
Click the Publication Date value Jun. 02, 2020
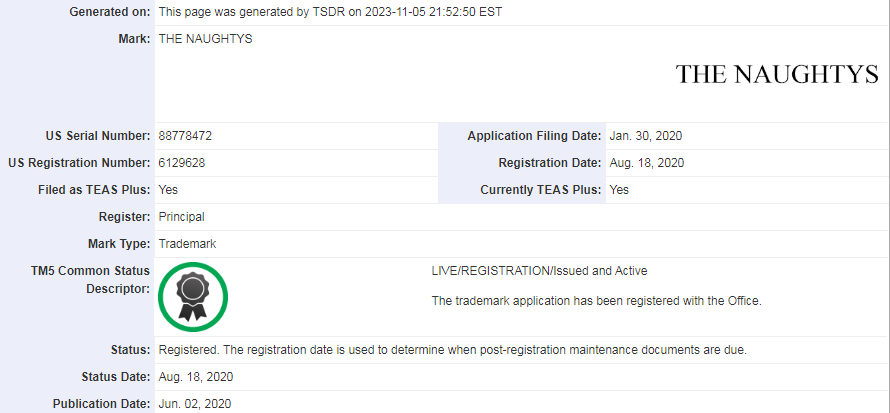pyautogui.click(x=195, y=404)
